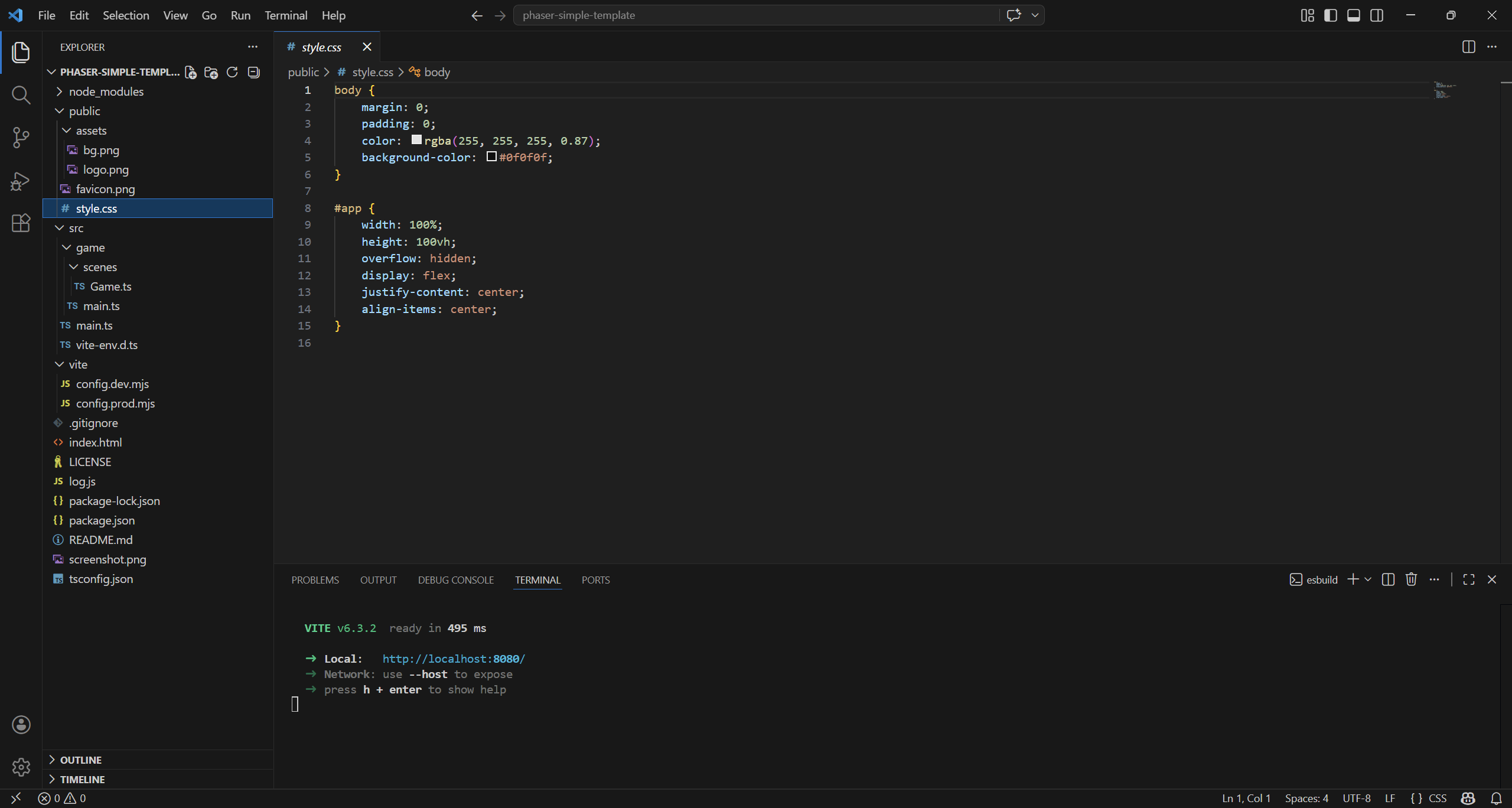
Task: Expand the OUTLINE section
Action: 81,760
